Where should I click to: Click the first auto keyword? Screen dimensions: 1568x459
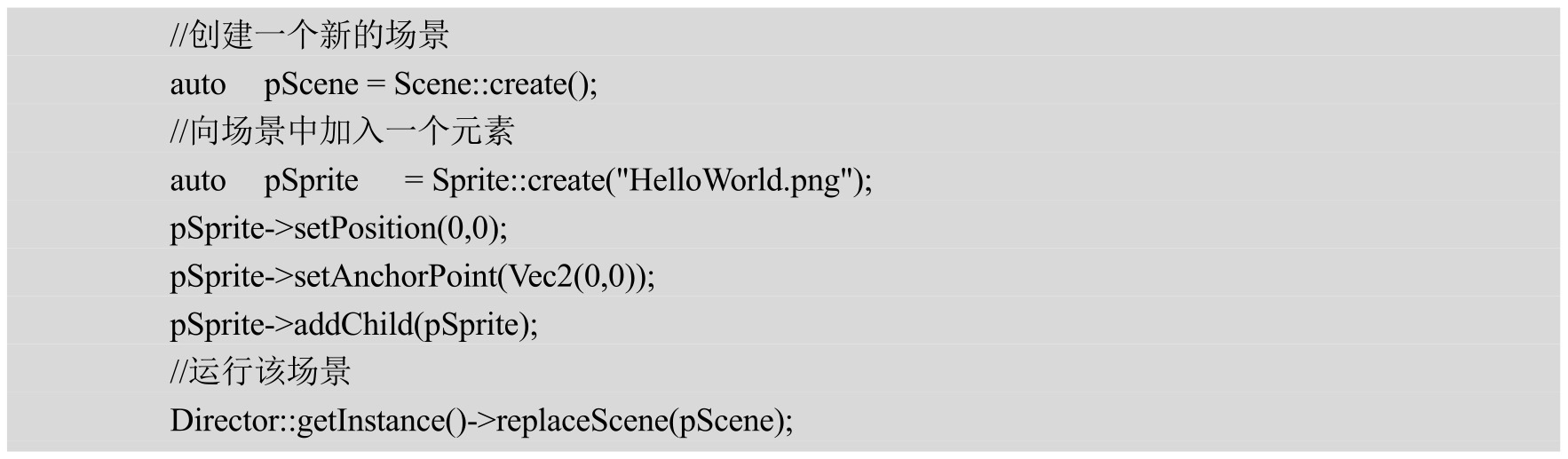[x=198, y=84]
